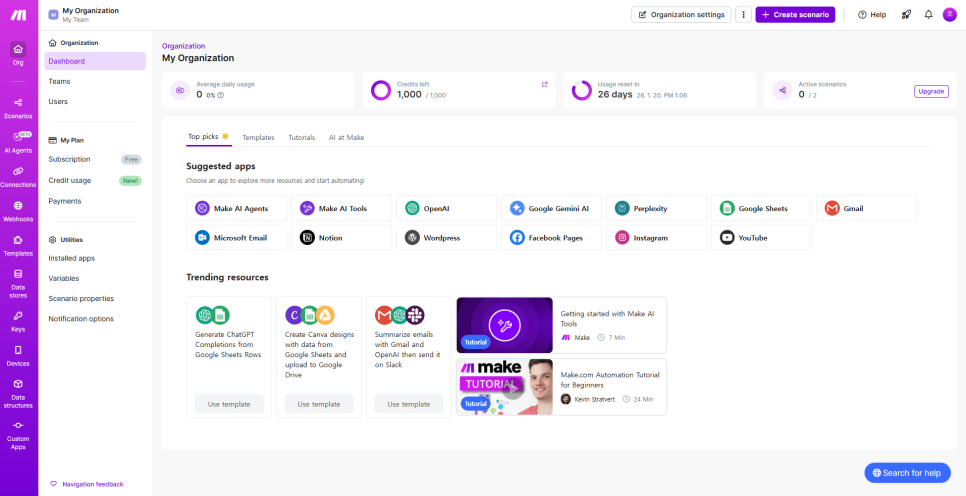Open the user profile avatar
Image resolution: width=966 pixels, height=496 pixels.
(949, 15)
